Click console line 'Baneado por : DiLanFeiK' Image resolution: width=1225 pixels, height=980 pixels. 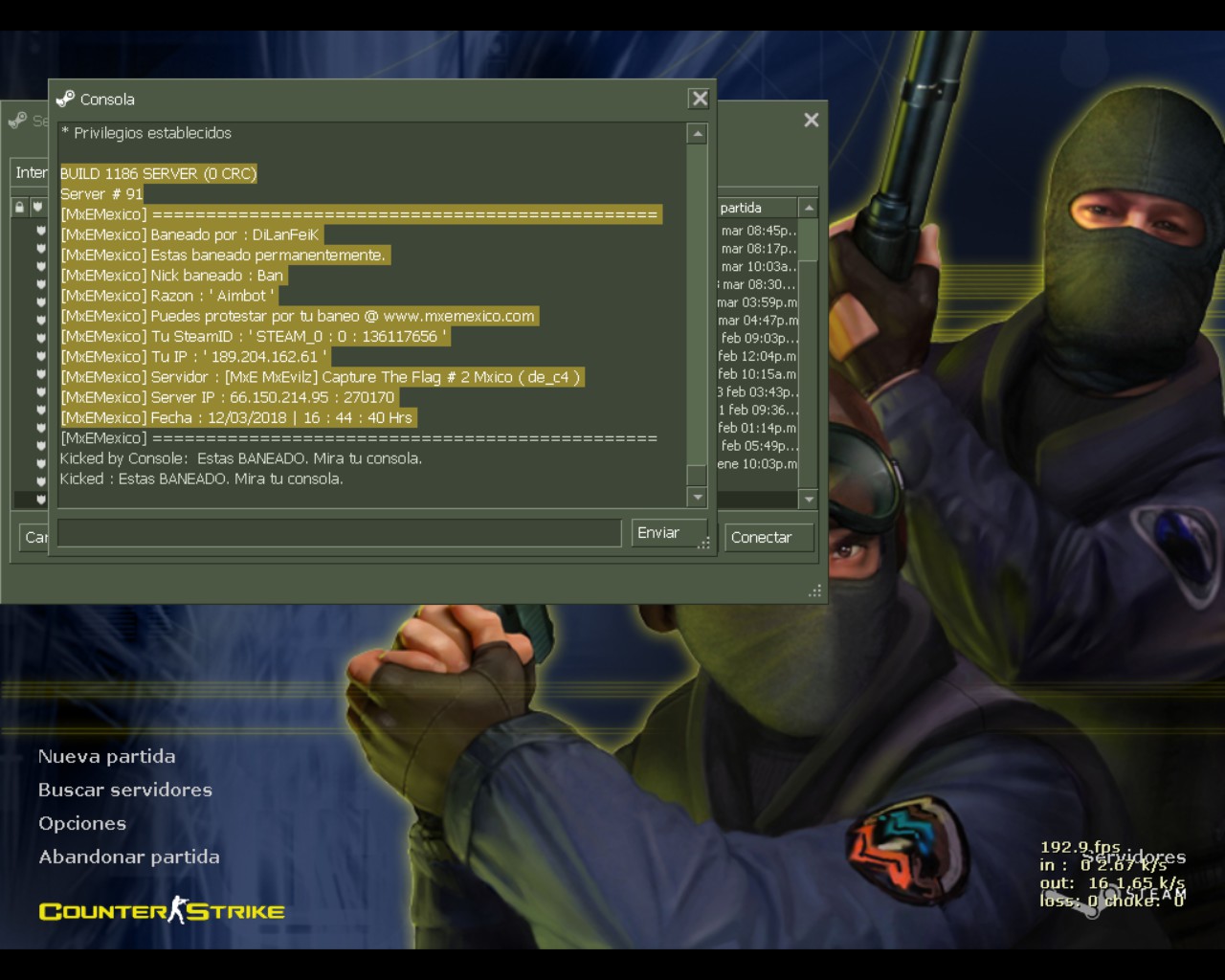[189, 234]
